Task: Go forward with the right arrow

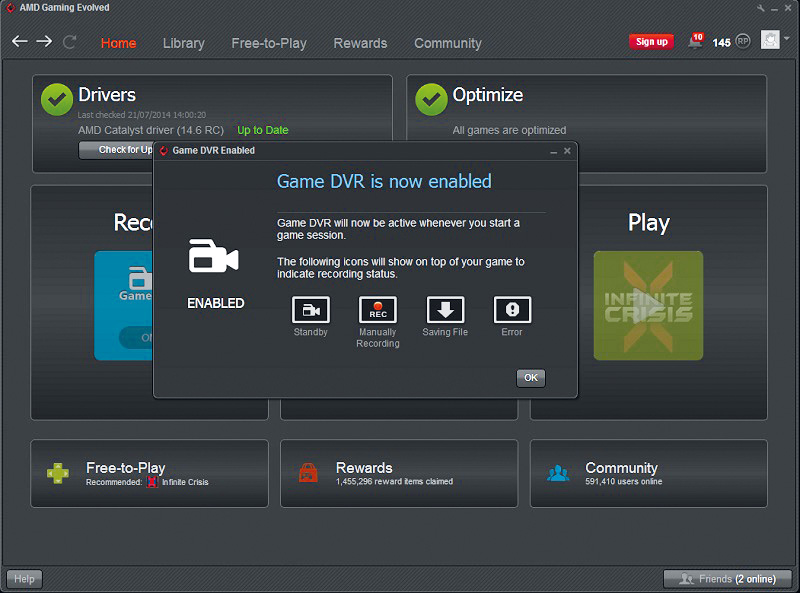Action: (x=44, y=42)
